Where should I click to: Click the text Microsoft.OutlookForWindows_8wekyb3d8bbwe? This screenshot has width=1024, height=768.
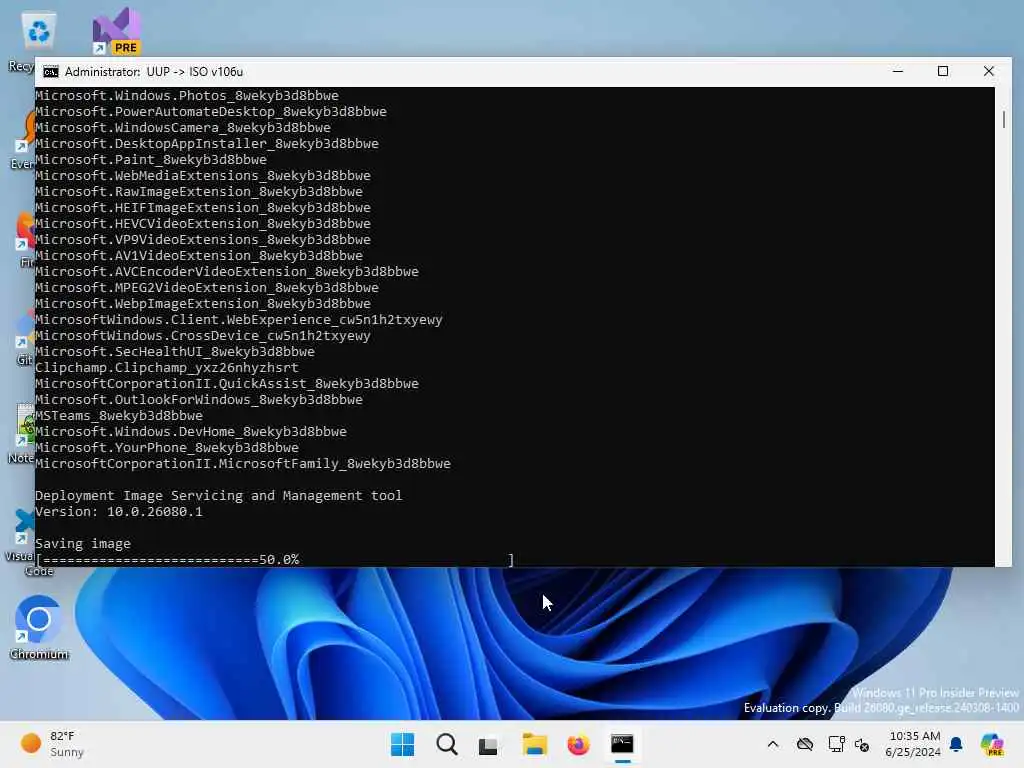199,400
